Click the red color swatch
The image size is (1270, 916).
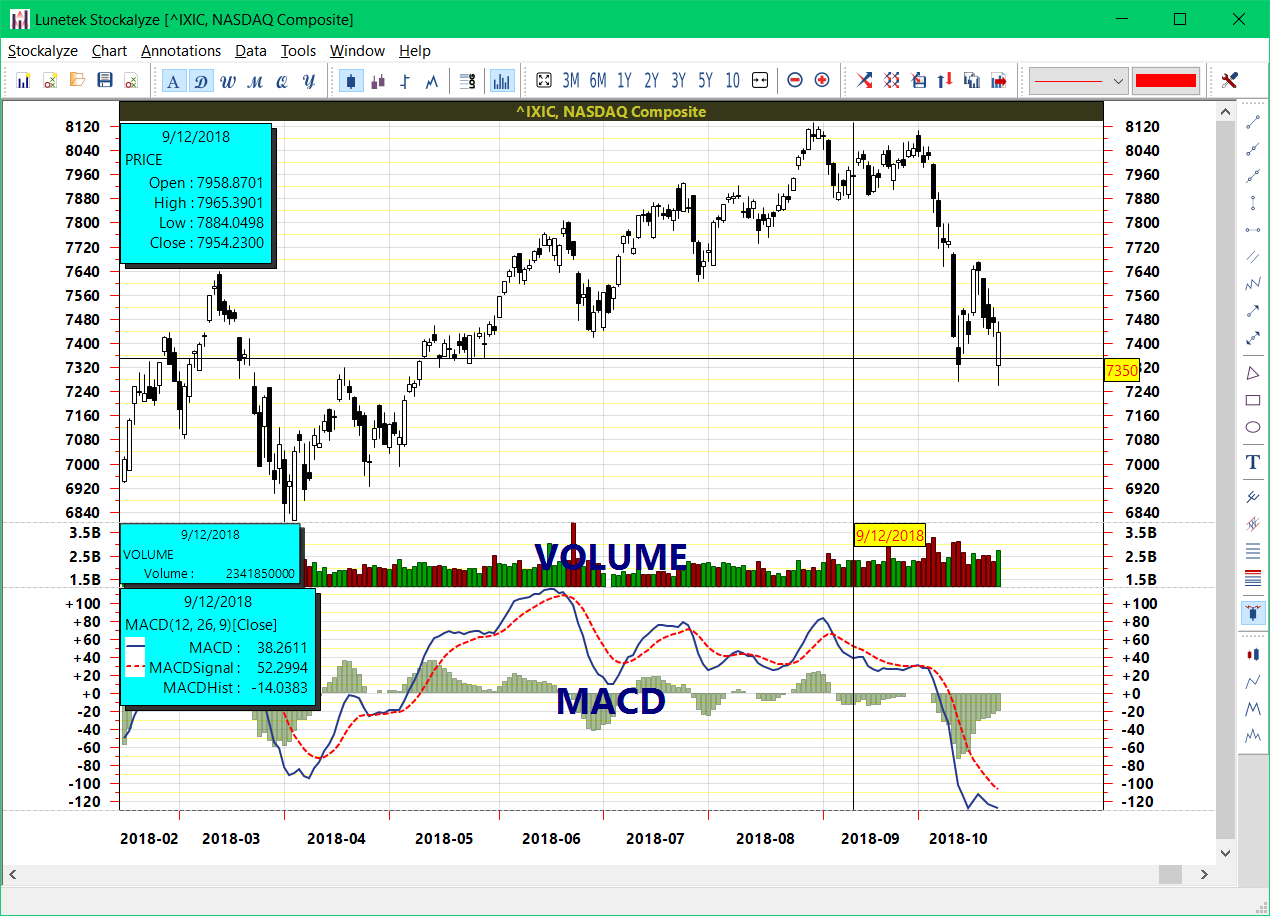1166,80
